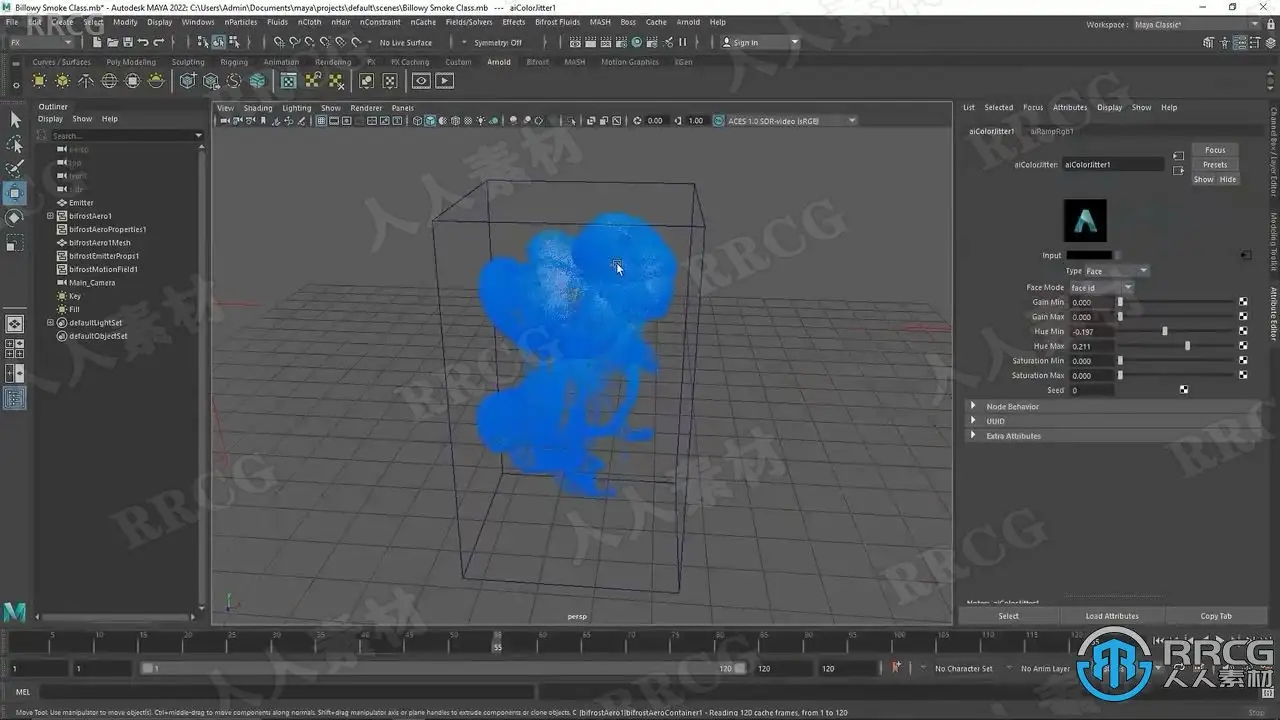The image size is (1280, 720).
Task: Click the Redo arrow icon
Action: 159,42
